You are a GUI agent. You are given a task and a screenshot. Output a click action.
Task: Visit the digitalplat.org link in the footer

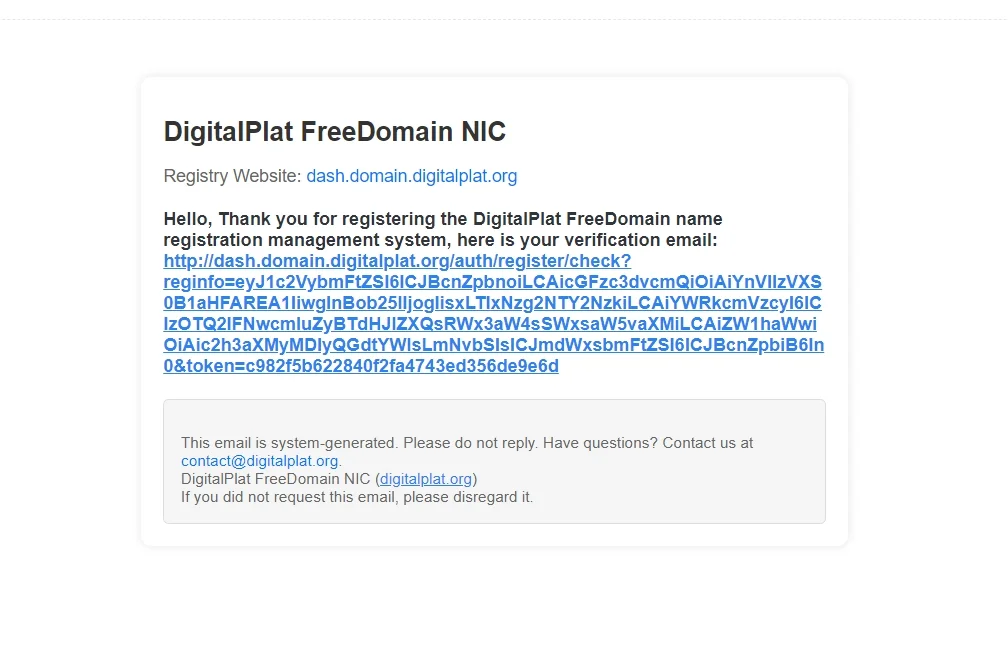(x=426, y=479)
